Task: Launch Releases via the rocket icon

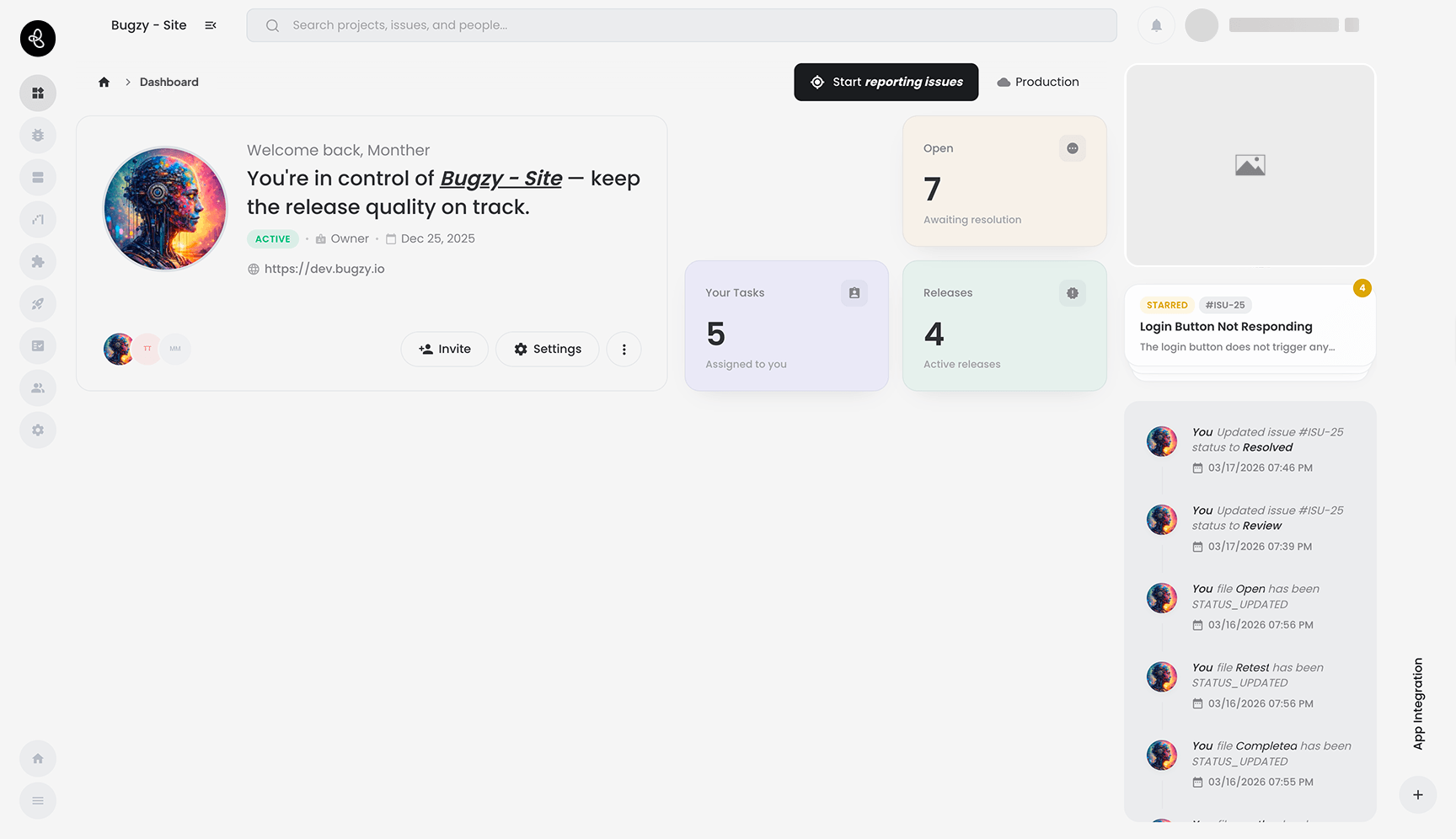Action: click(x=38, y=303)
